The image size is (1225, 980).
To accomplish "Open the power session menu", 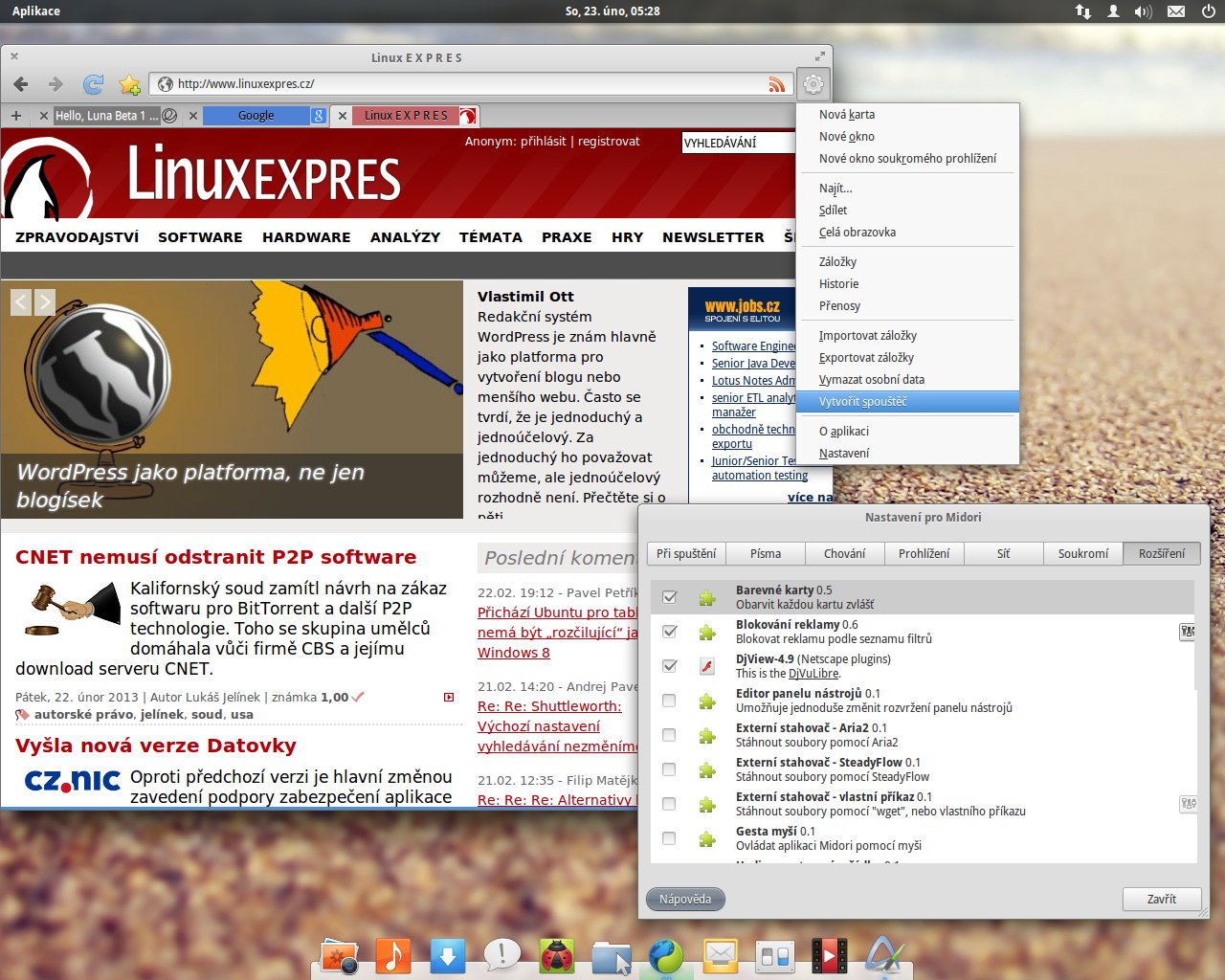I will click(1207, 11).
